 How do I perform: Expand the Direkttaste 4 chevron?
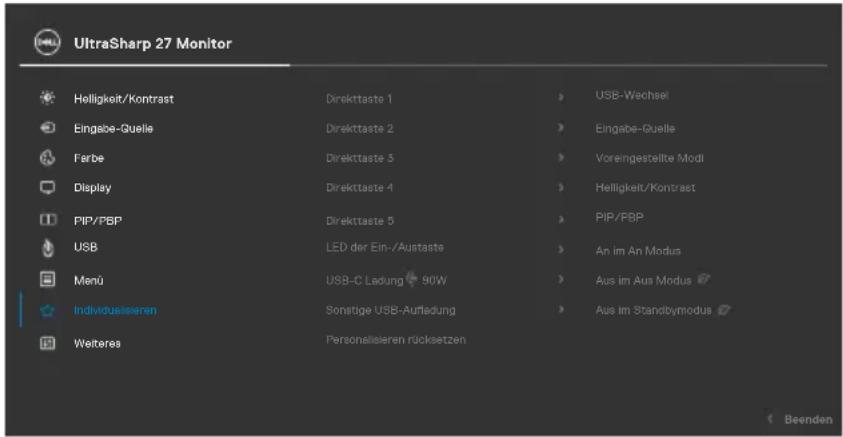pyautogui.click(x=561, y=187)
